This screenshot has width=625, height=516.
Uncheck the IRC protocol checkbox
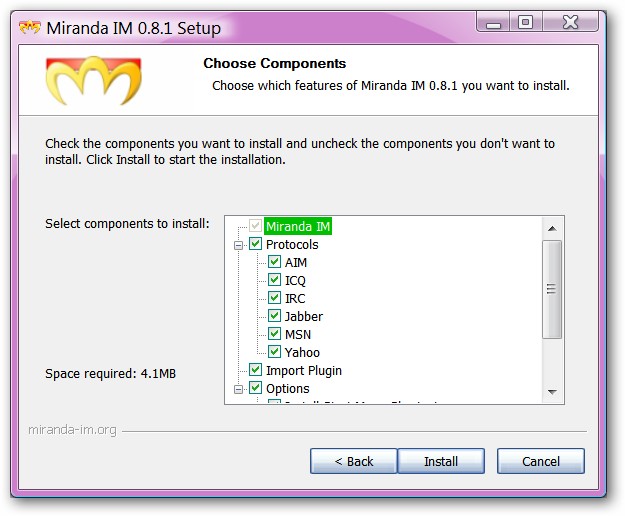click(x=274, y=298)
